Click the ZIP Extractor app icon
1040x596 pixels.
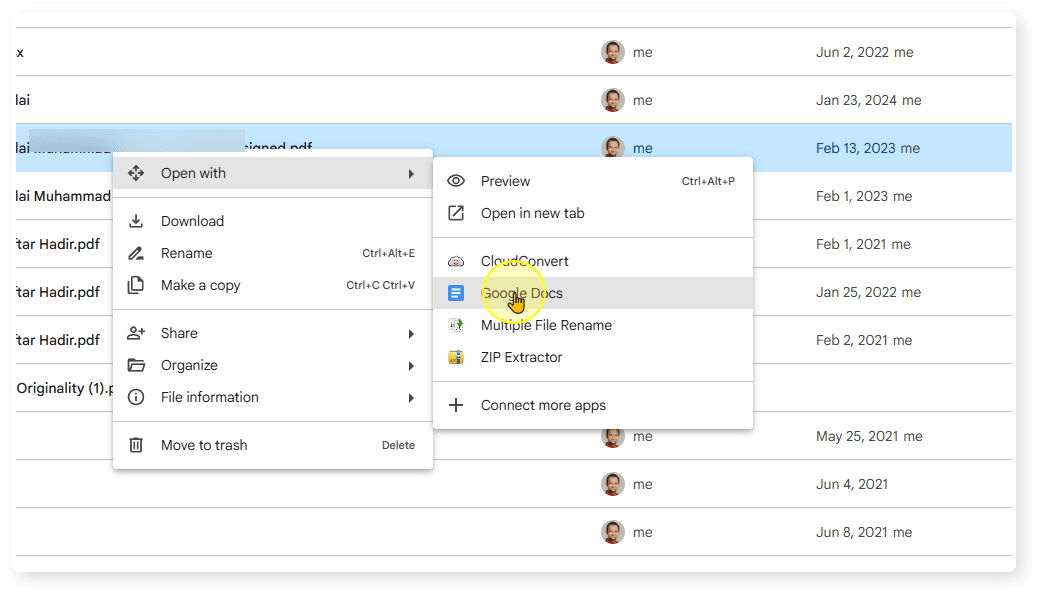coord(456,357)
